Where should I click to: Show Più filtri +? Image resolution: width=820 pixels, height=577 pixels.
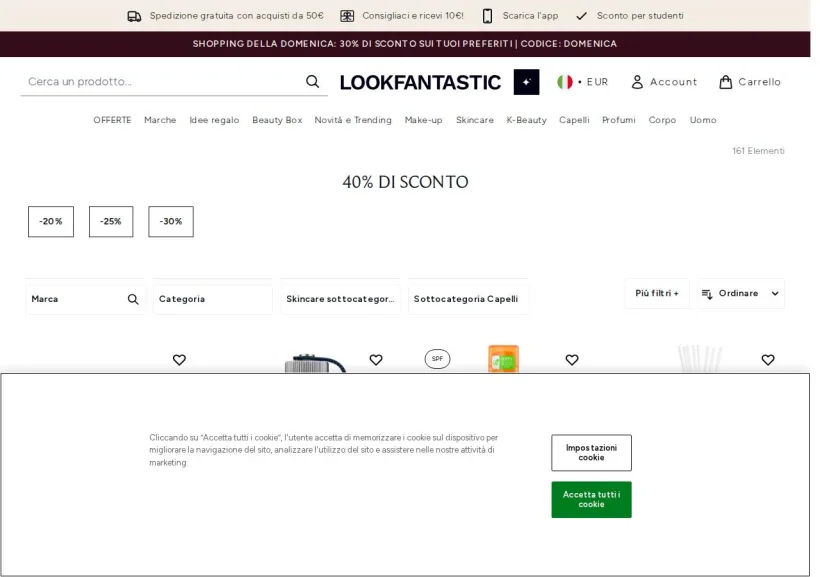(657, 293)
